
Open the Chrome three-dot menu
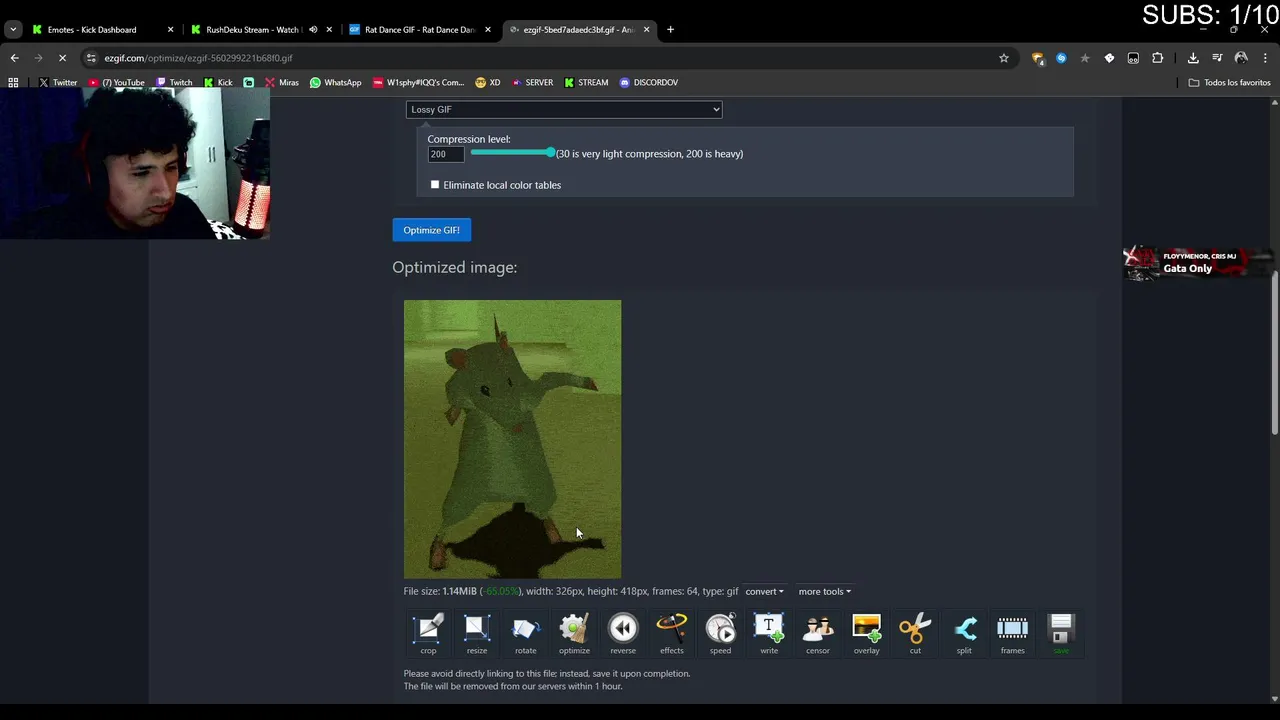click(x=1265, y=58)
